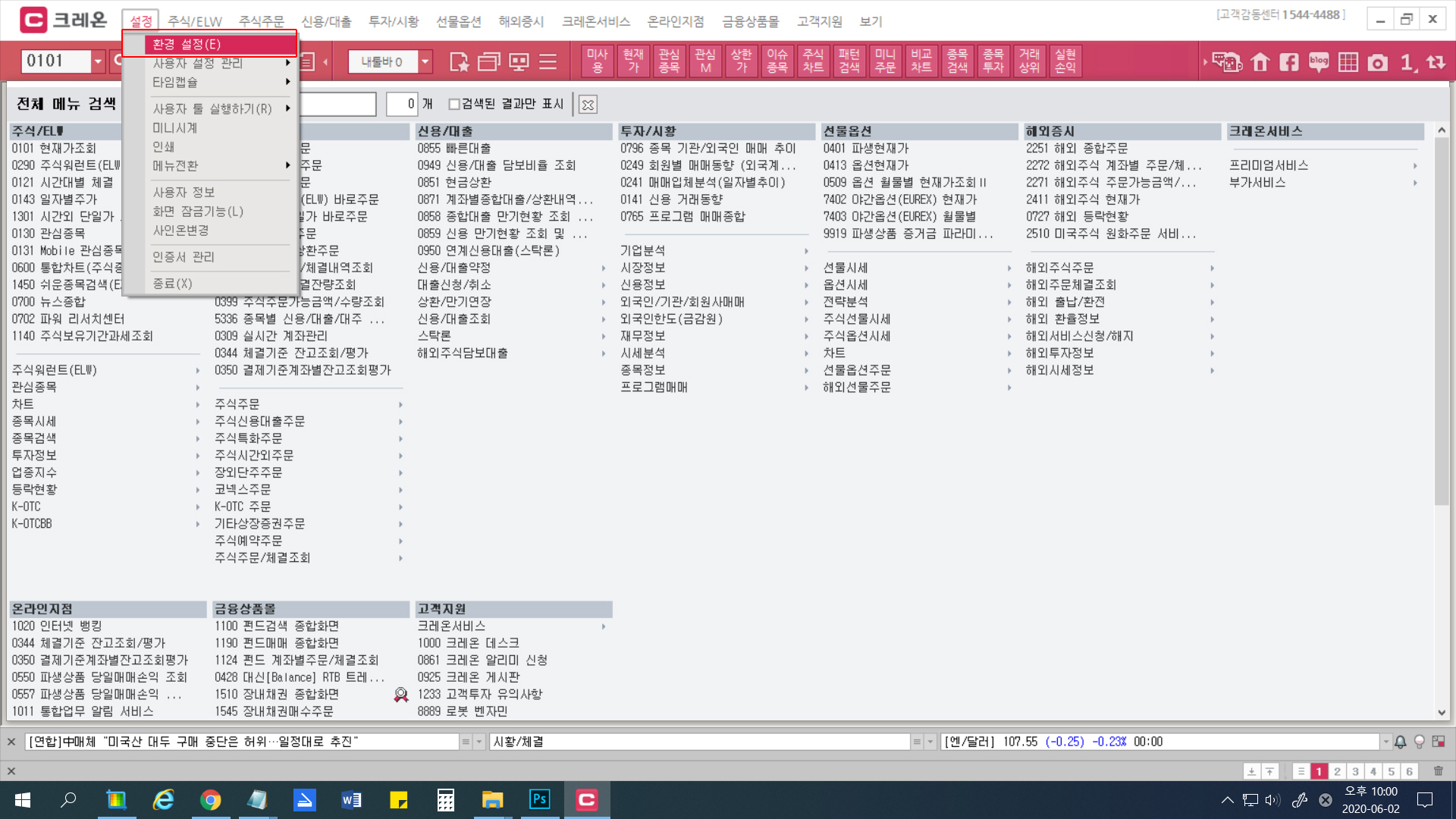1456x819 pixels.
Task: Open the Facebook icon link
Action: [x=1289, y=62]
